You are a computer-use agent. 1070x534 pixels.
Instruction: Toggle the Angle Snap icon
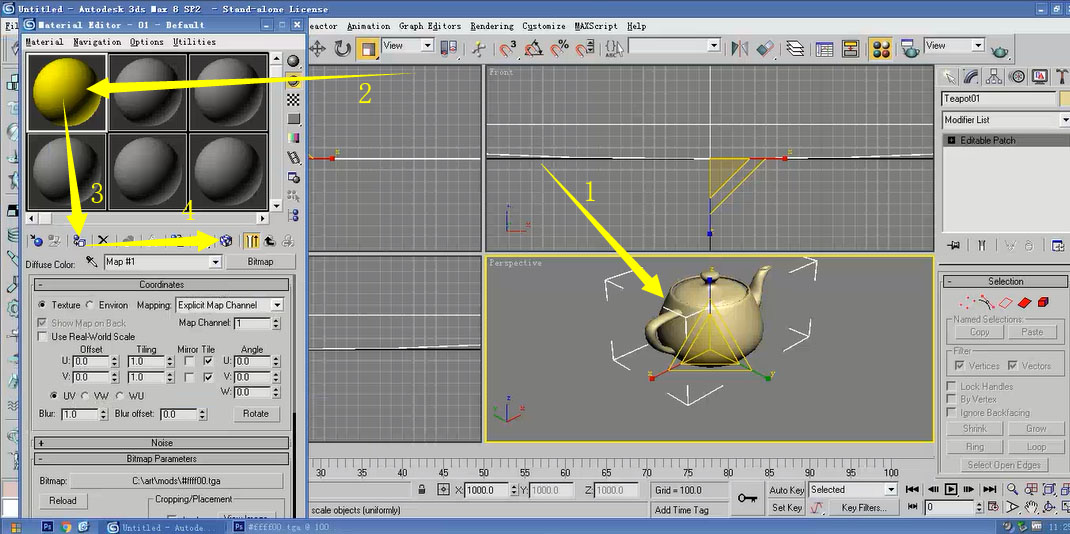click(533, 48)
